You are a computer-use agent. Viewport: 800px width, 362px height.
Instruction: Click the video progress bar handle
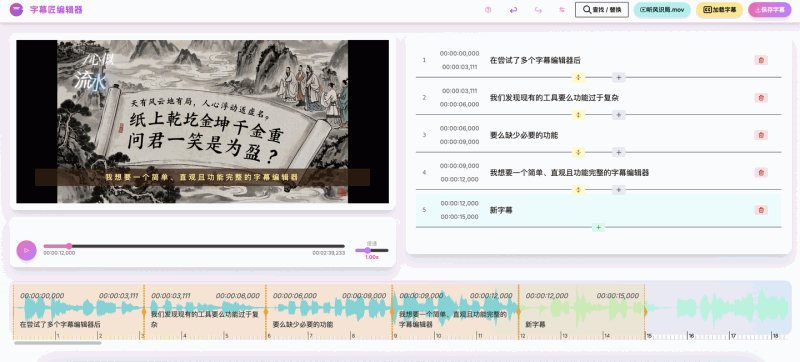[x=69, y=246]
